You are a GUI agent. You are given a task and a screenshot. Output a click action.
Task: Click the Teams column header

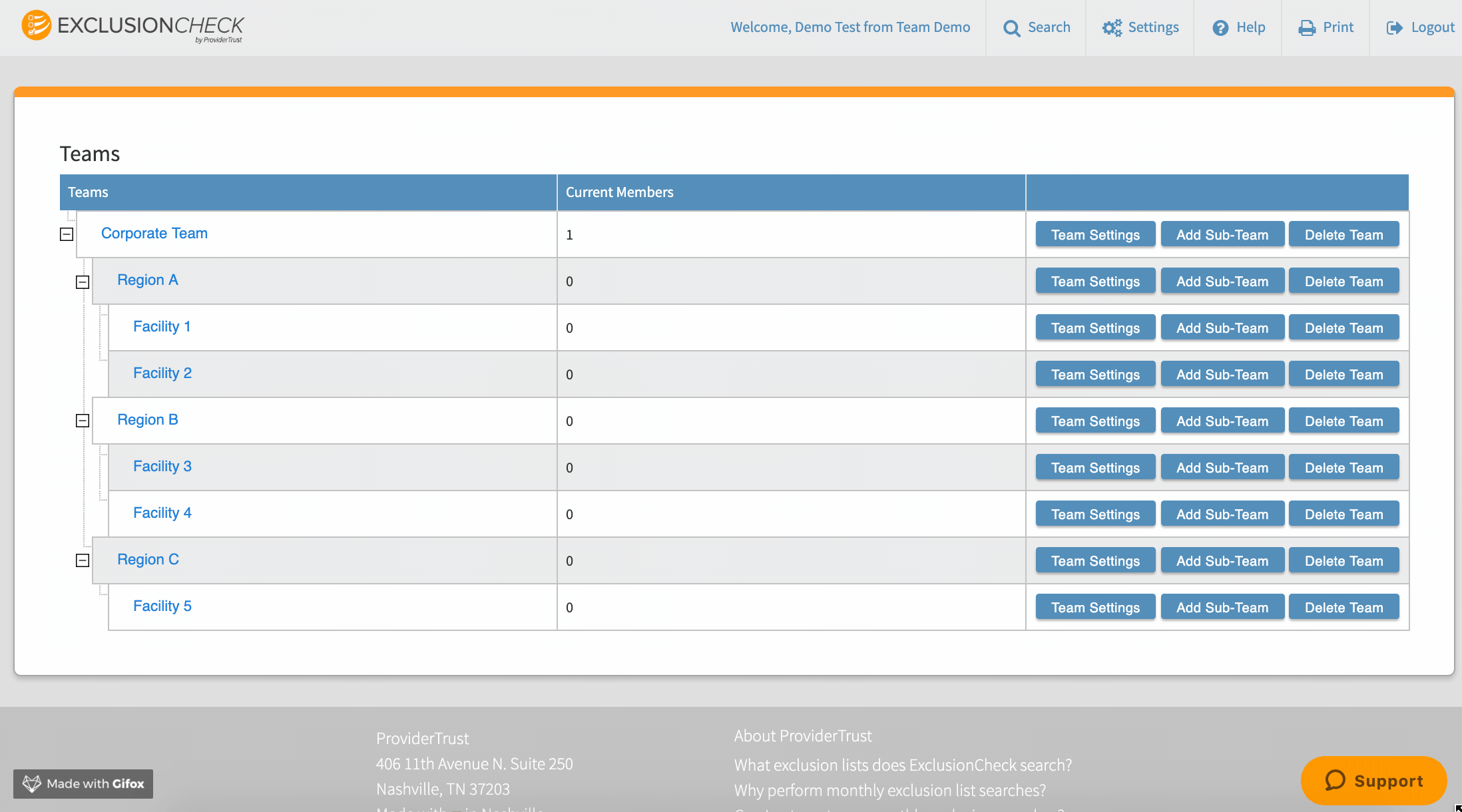tap(88, 192)
